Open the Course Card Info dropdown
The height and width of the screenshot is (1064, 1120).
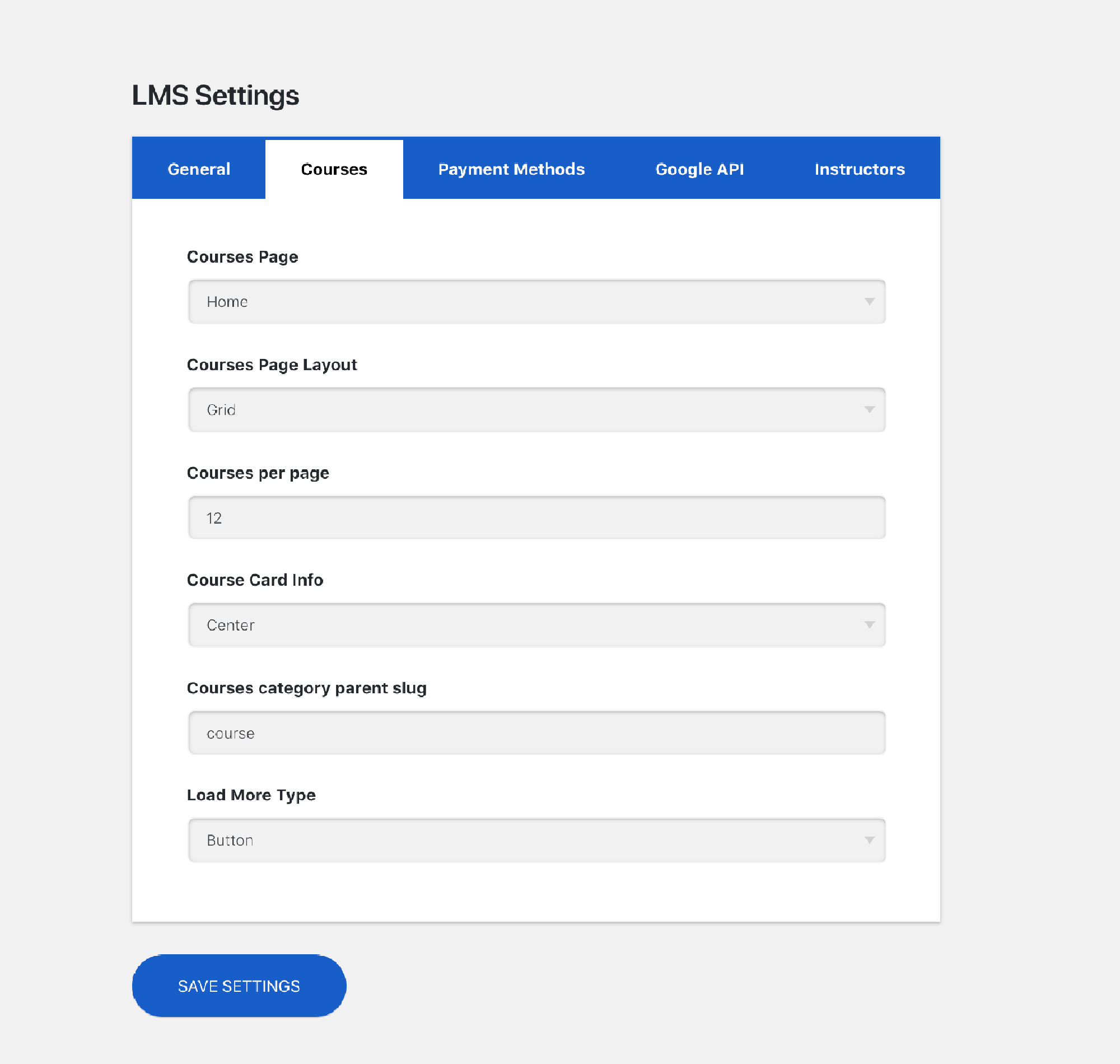pyautogui.click(x=536, y=625)
